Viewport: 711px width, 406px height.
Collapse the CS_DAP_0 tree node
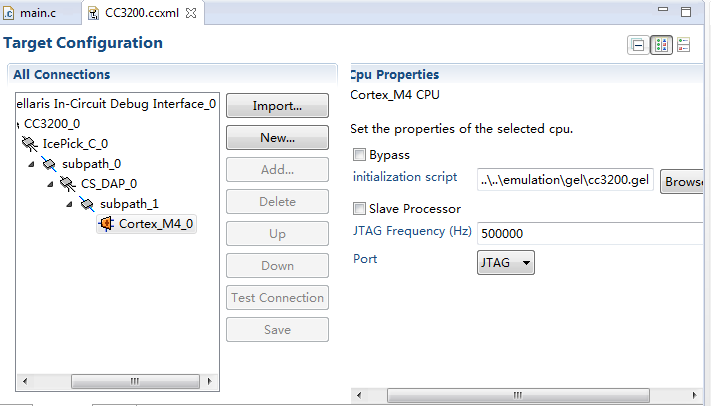point(50,184)
